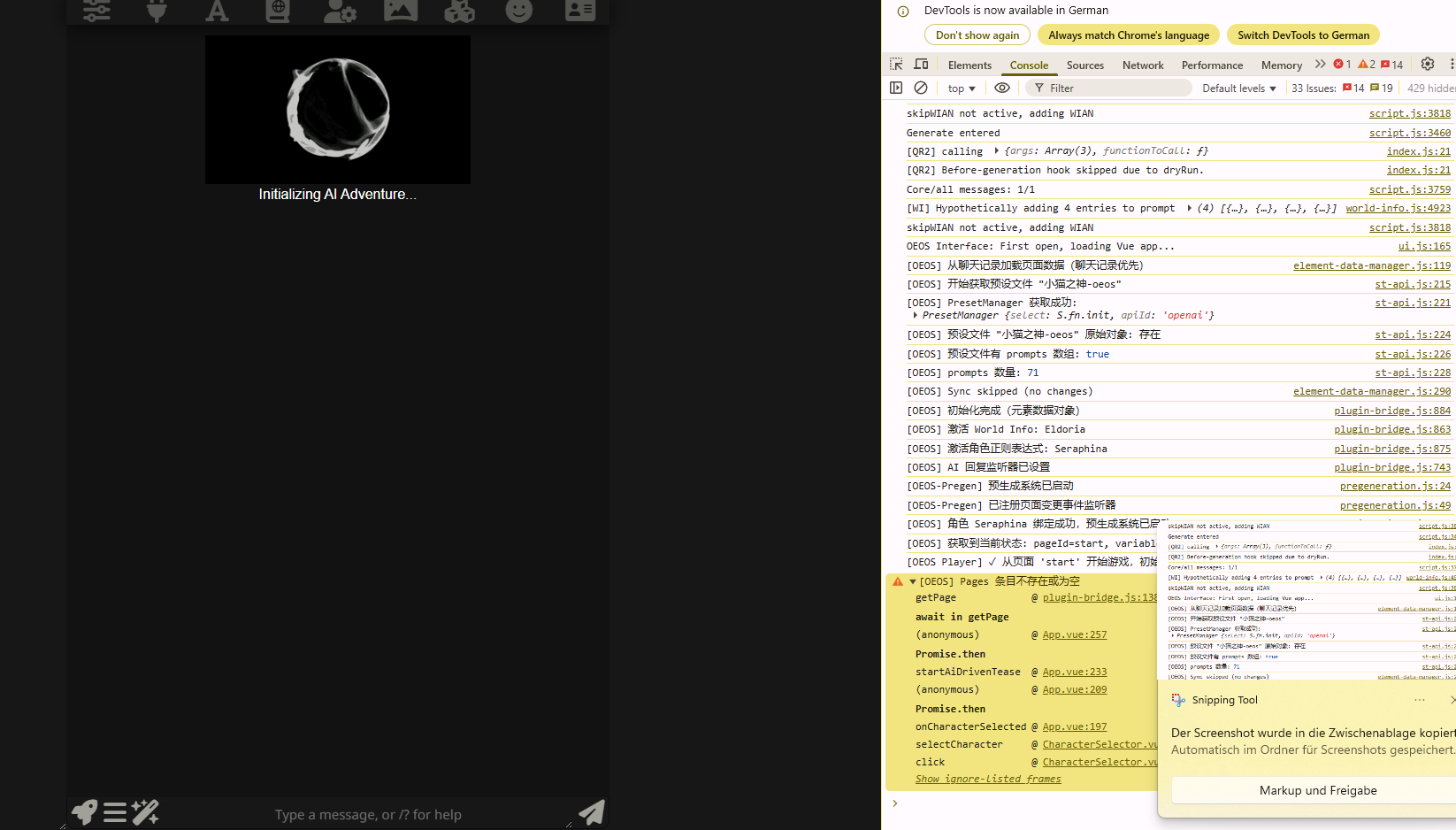Open App.vue:197 stack frame link
Viewport: 1456px width, 830px height.
pyautogui.click(x=1074, y=726)
